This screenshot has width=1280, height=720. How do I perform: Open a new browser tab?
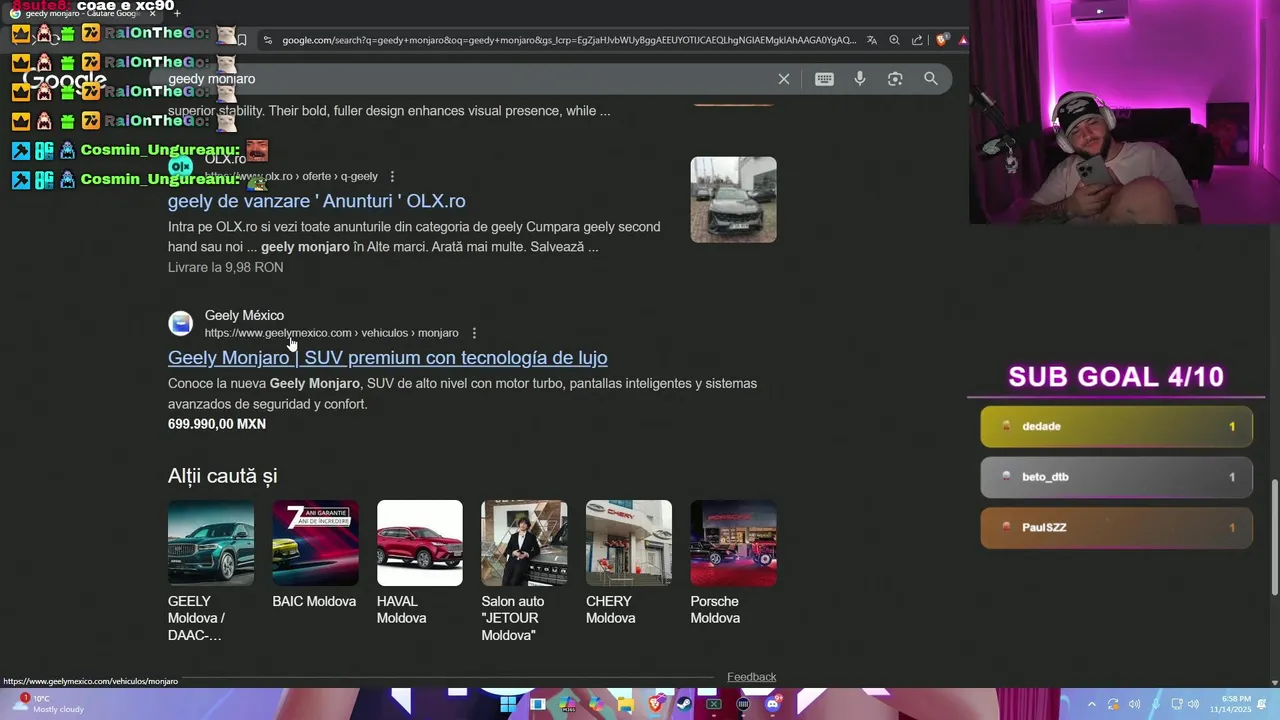(177, 13)
